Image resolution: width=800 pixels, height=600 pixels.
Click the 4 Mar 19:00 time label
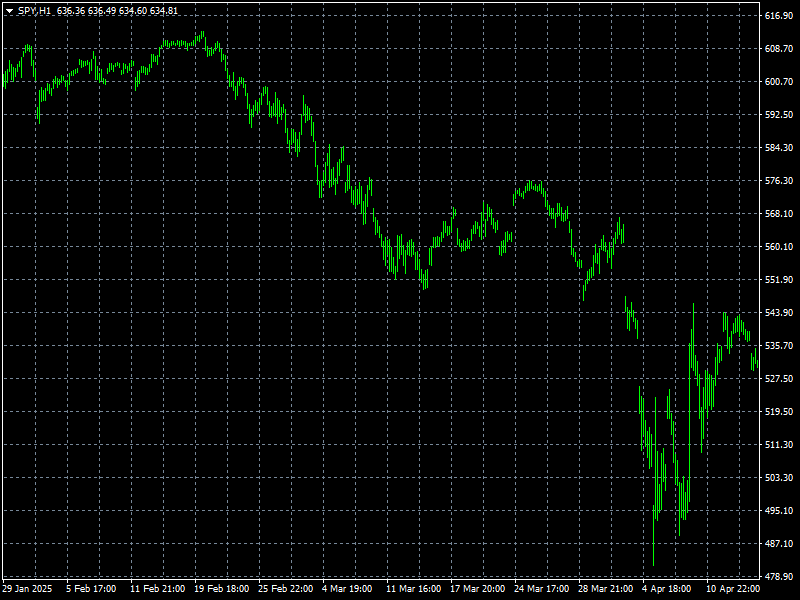point(347,589)
